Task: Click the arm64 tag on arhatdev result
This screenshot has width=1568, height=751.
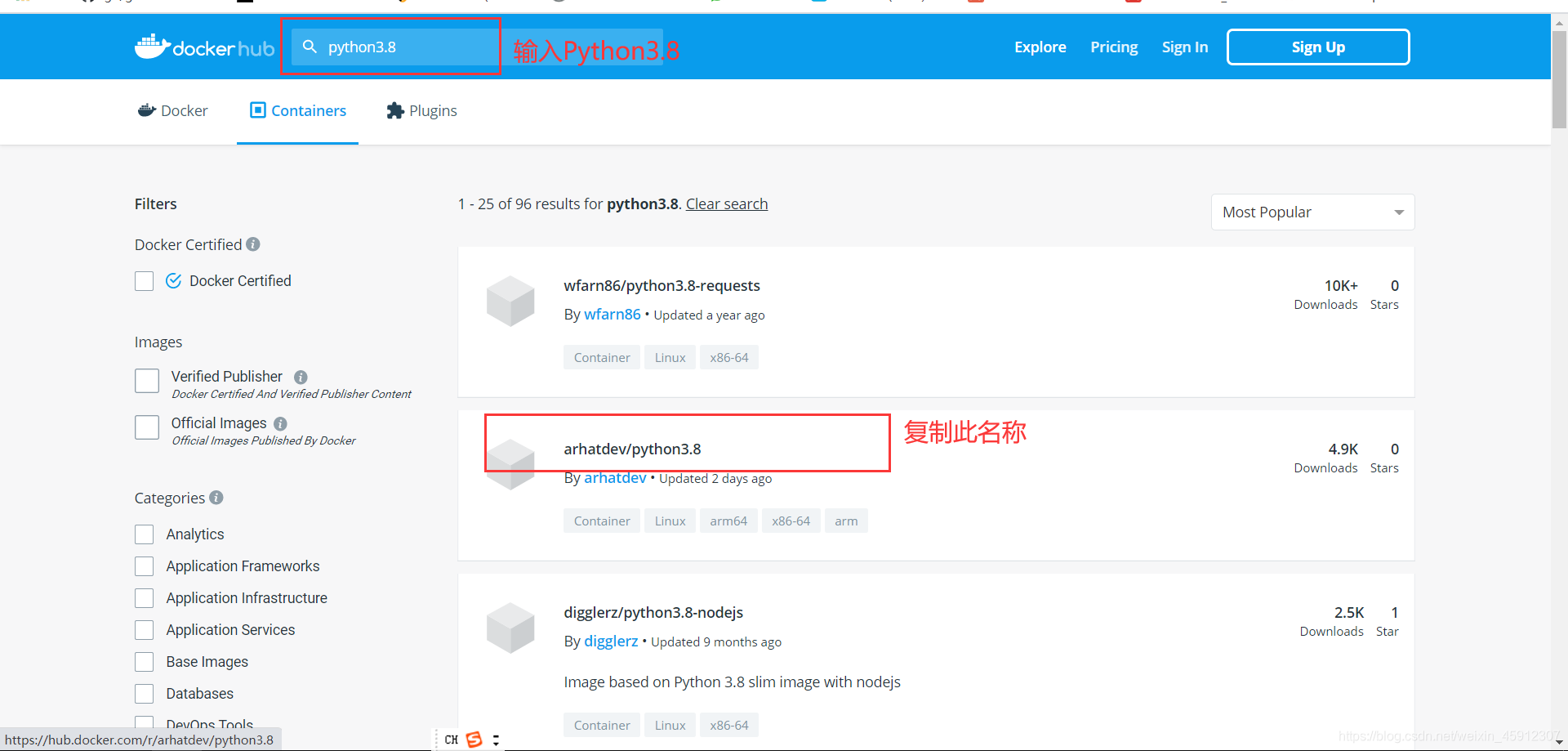Action: [728, 521]
